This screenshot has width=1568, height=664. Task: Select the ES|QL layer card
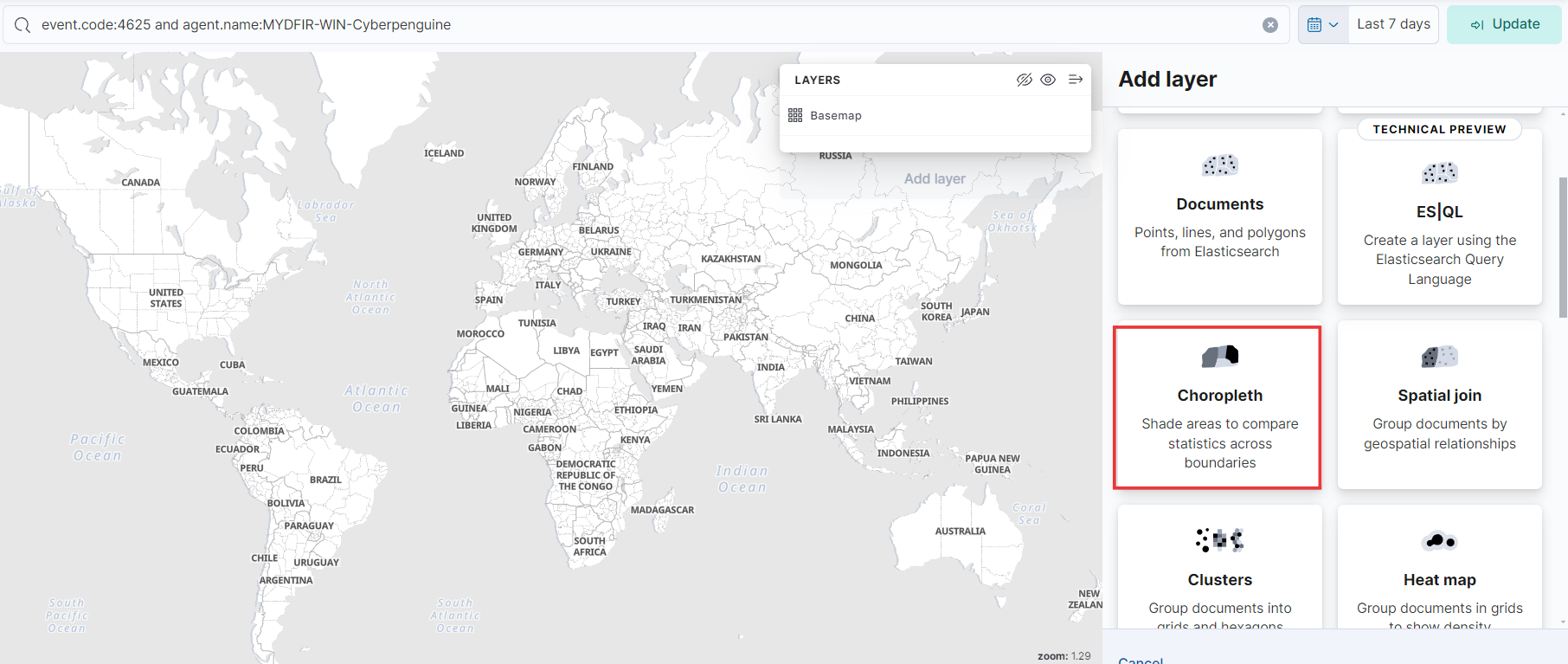pyautogui.click(x=1440, y=216)
